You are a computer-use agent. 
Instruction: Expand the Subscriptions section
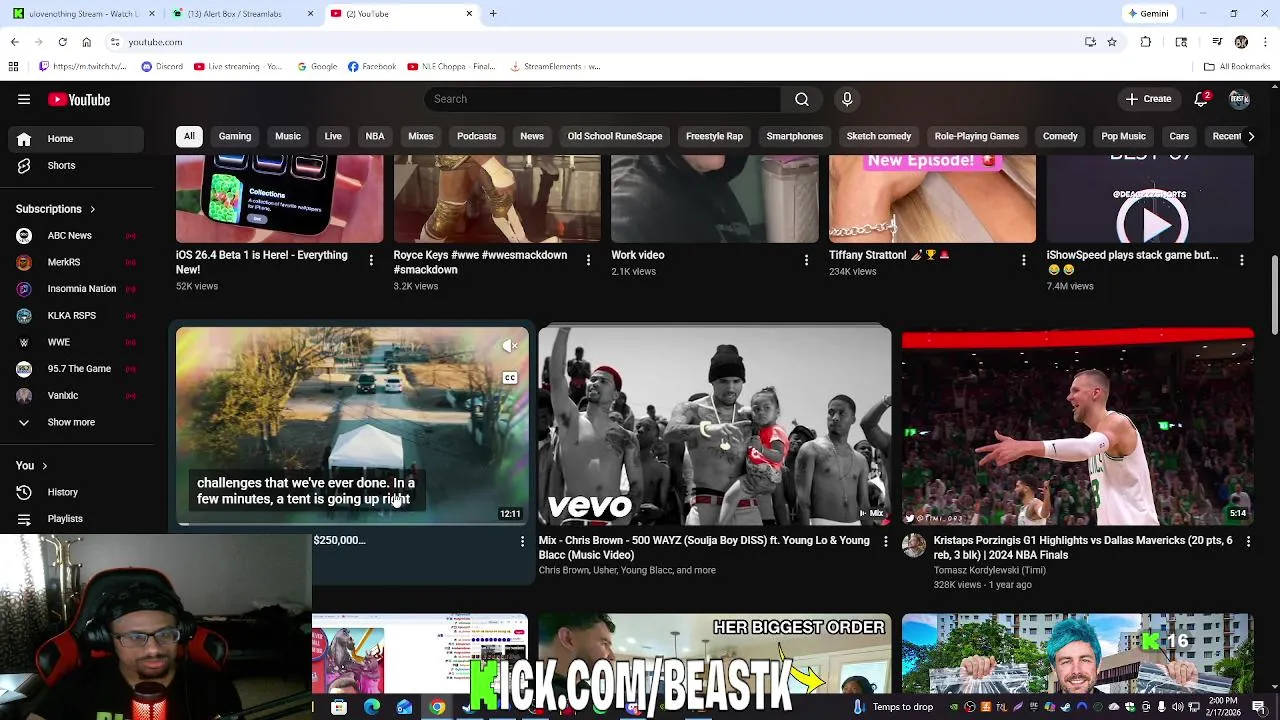point(55,209)
